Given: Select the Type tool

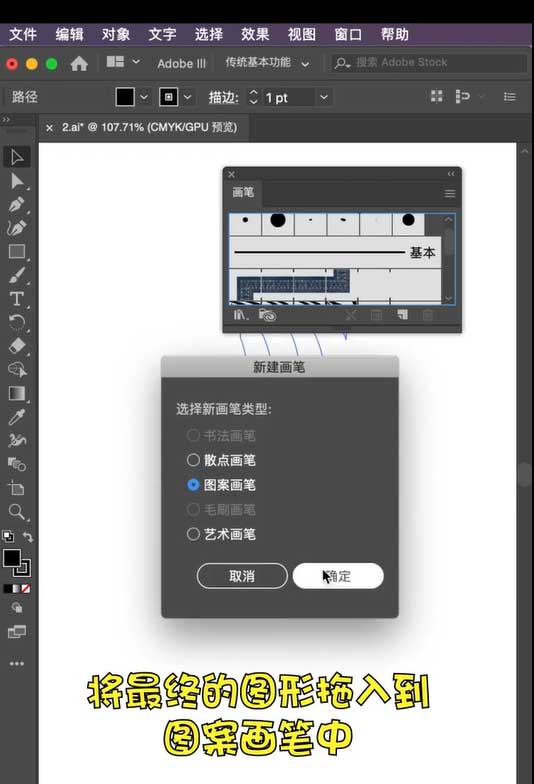Looking at the screenshot, I should coord(17,298).
